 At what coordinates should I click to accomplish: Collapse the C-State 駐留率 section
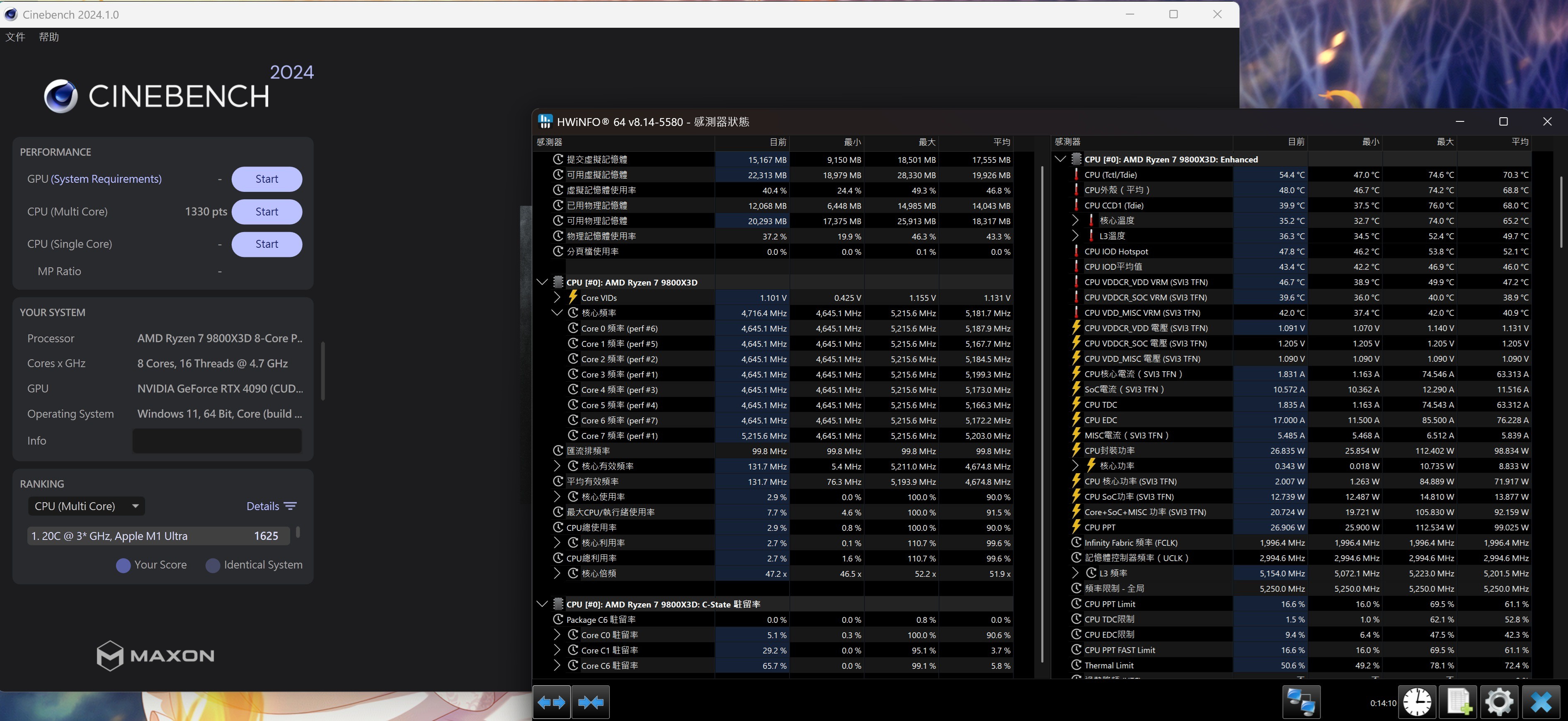pos(542,604)
